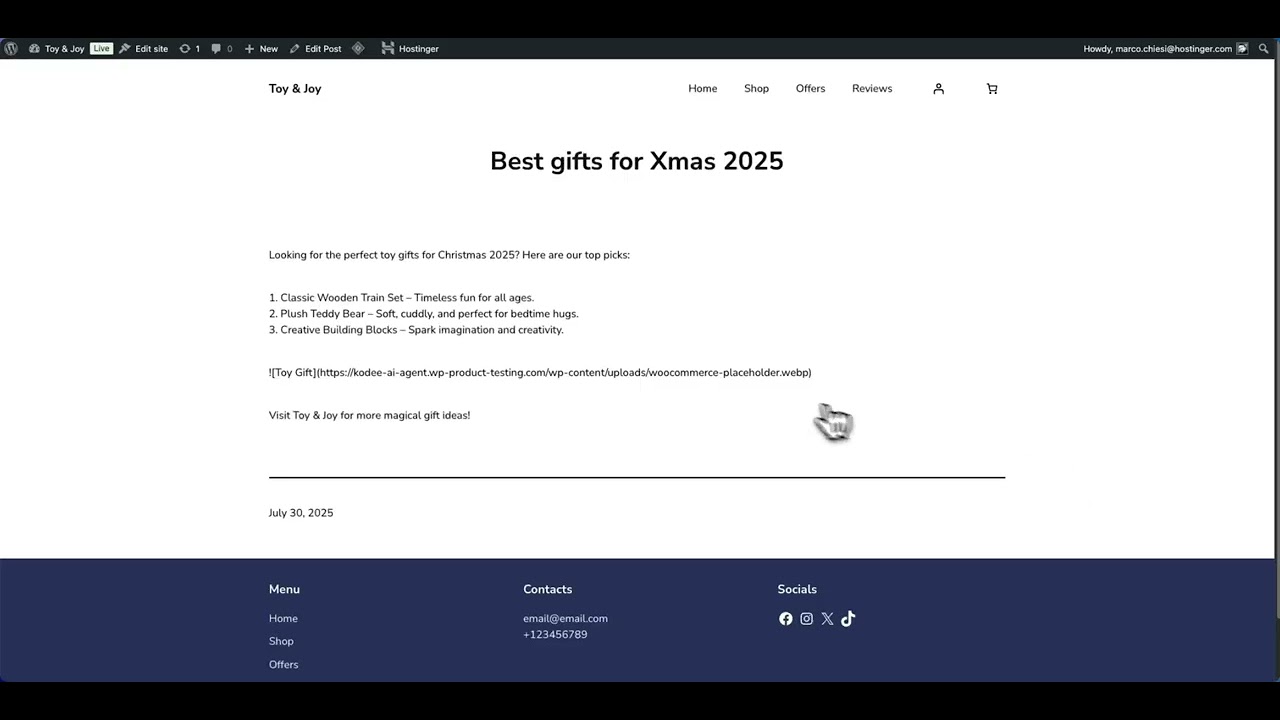Go to Home in the header navigation
This screenshot has height=720, width=1280.
click(x=703, y=89)
